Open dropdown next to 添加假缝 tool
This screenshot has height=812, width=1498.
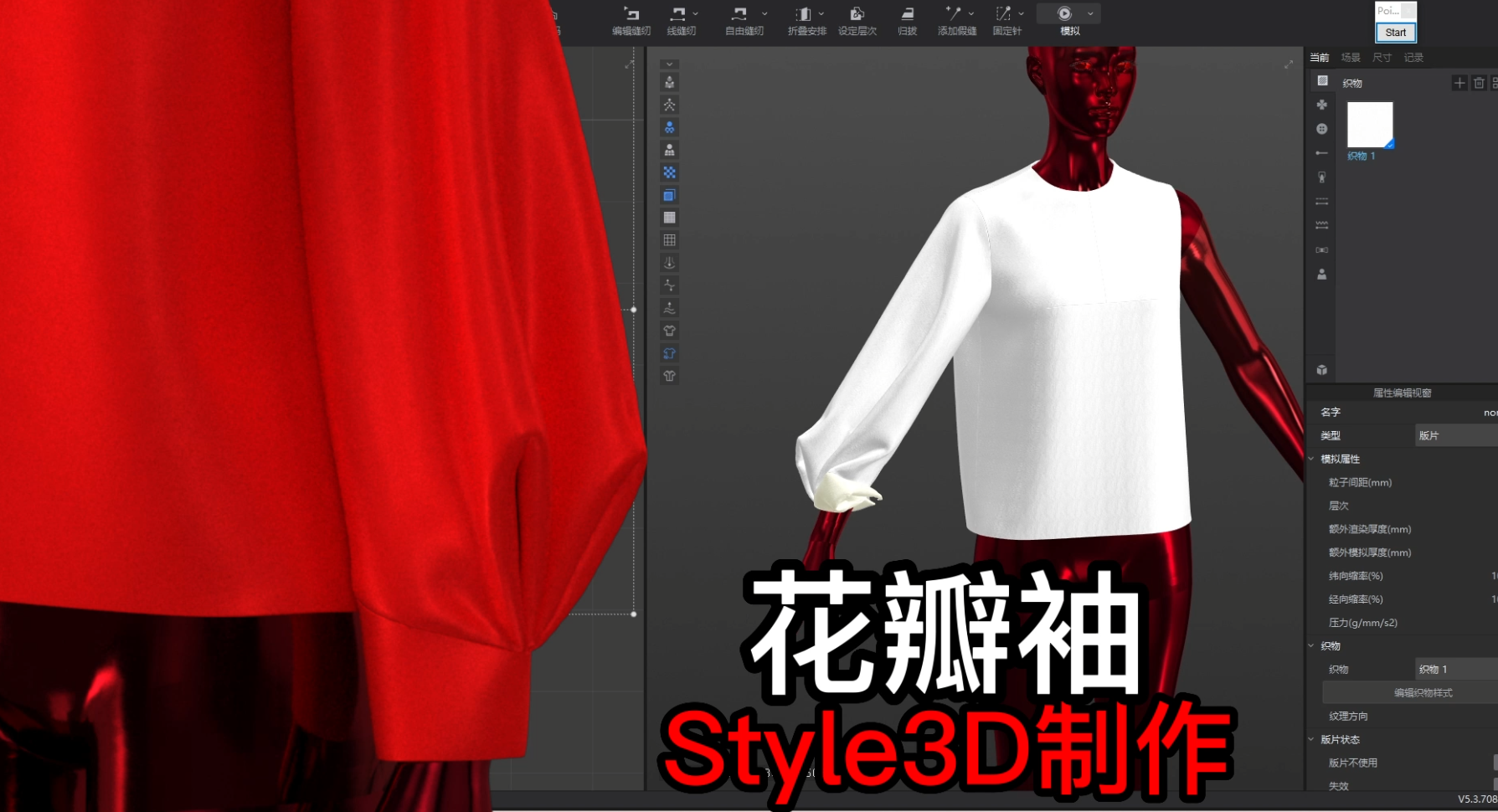click(971, 13)
